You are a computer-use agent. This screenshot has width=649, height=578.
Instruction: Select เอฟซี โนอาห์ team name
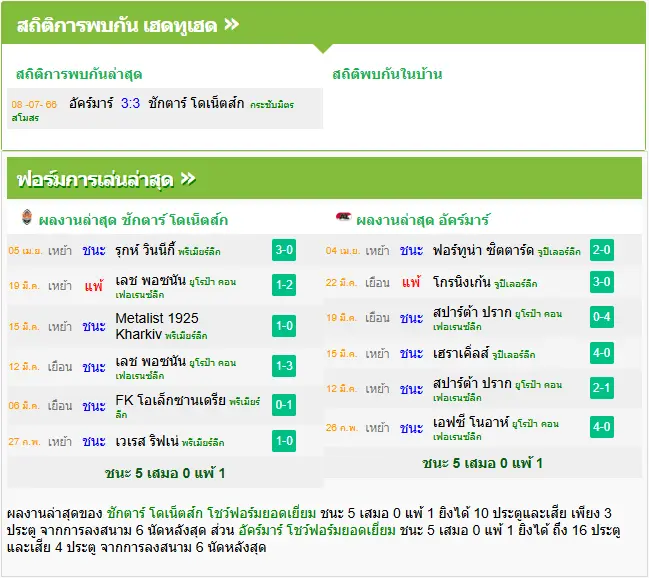click(471, 422)
